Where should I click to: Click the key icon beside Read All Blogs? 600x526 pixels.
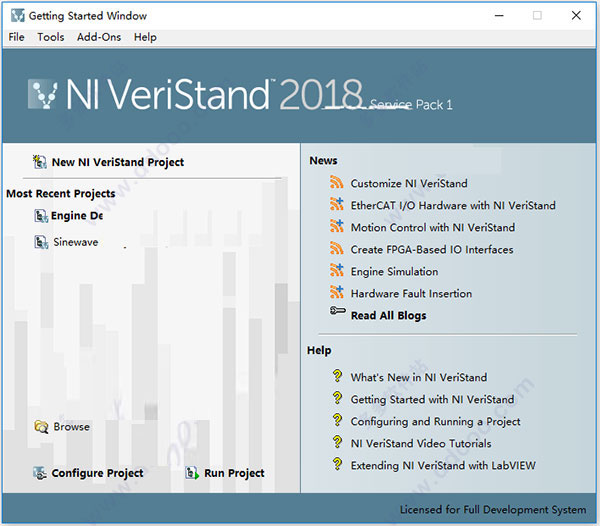(338, 311)
